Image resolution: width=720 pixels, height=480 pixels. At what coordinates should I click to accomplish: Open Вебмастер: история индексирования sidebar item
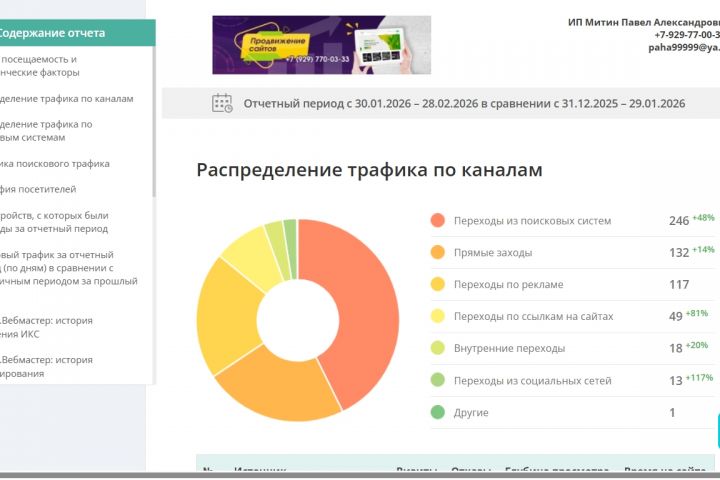point(46,367)
